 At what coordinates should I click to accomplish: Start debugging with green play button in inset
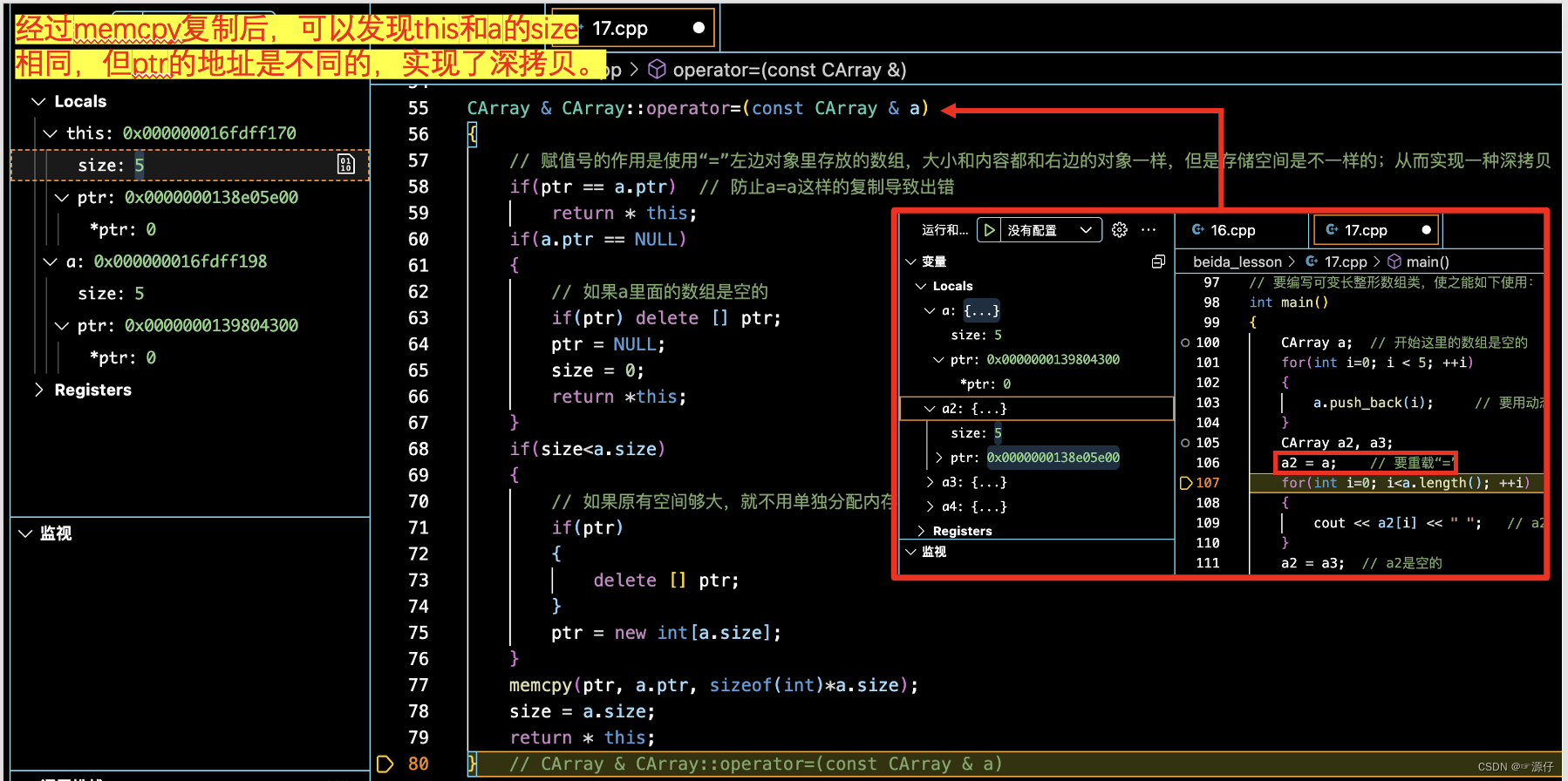(989, 230)
